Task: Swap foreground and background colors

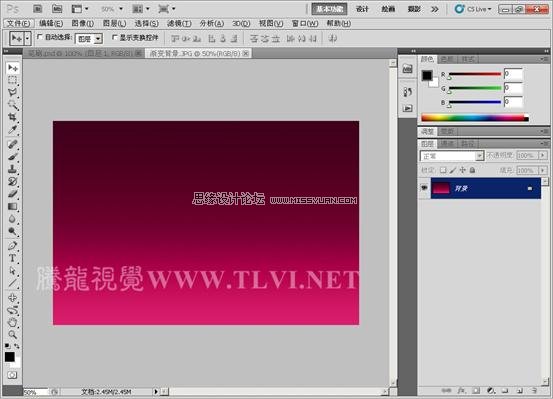Action: coord(17,346)
